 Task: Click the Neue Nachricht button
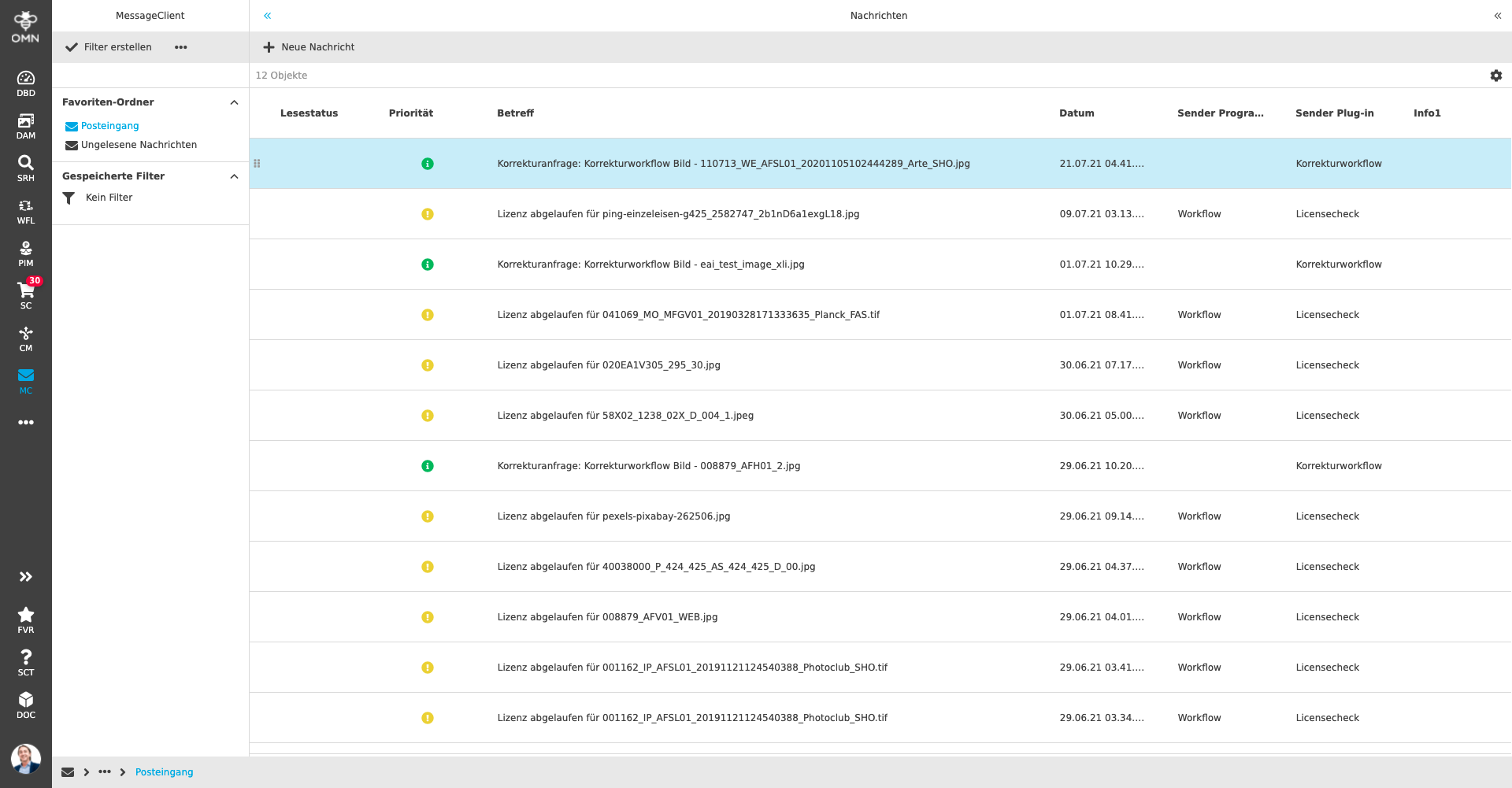(309, 47)
